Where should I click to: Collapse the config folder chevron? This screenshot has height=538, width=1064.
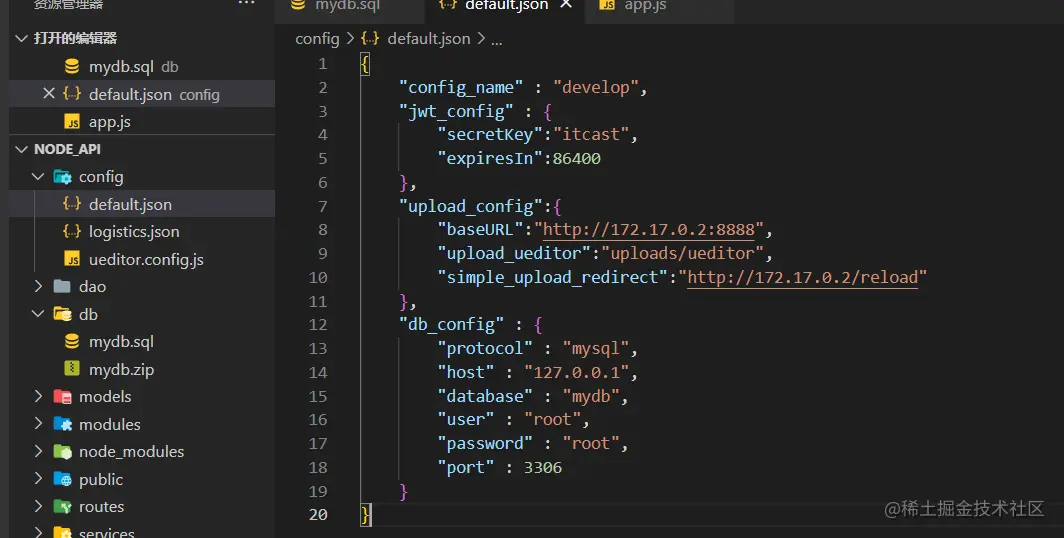(x=38, y=176)
